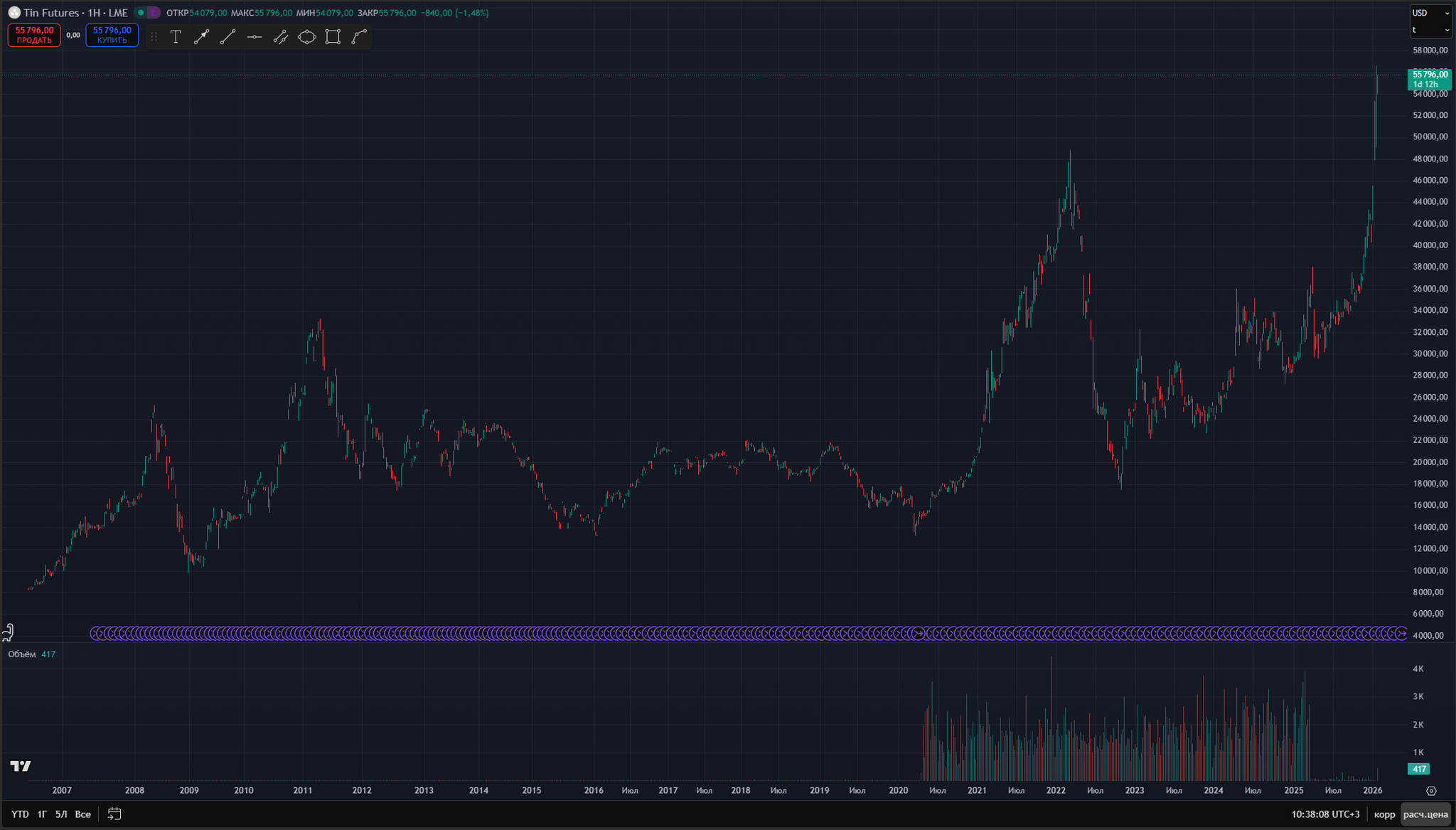The width and height of the screenshot is (1456, 830).
Task: Click the red ПРОДАТЬ sell button
Action: click(x=34, y=35)
